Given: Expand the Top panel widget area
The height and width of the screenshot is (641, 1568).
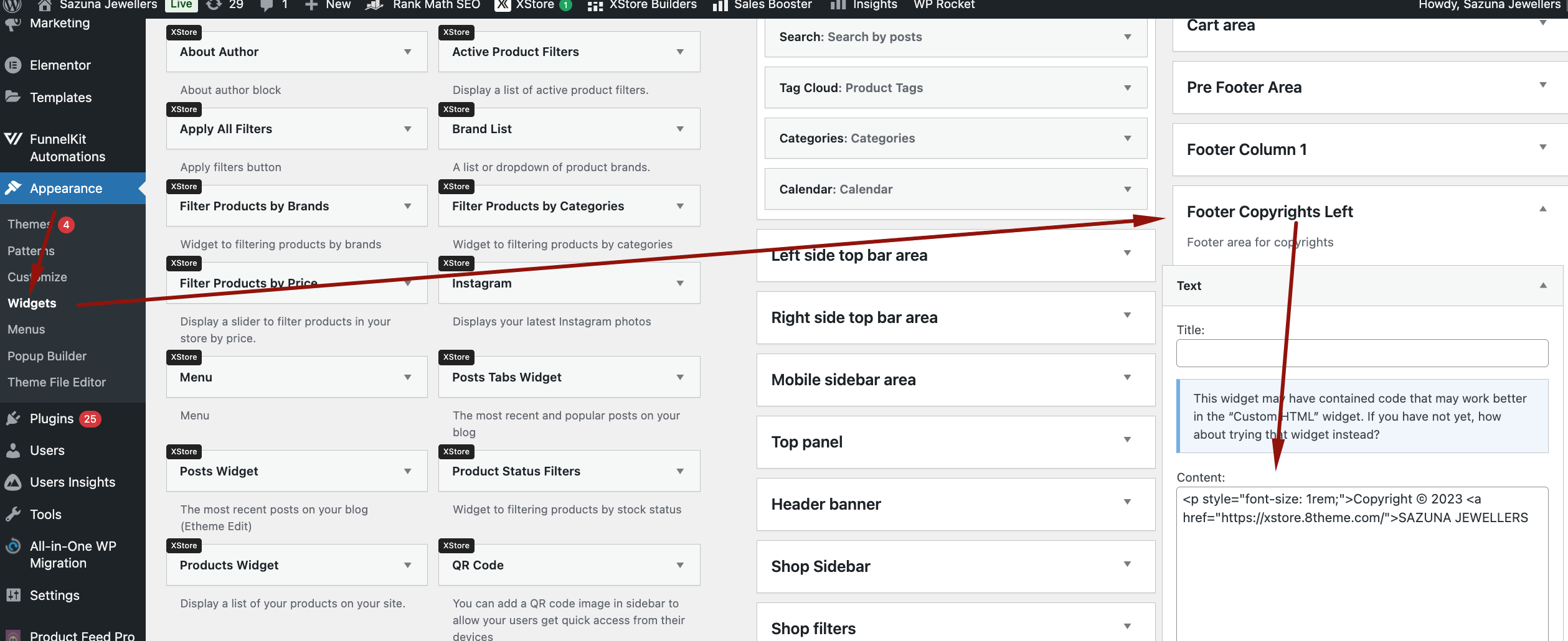Looking at the screenshot, I should (1126, 439).
